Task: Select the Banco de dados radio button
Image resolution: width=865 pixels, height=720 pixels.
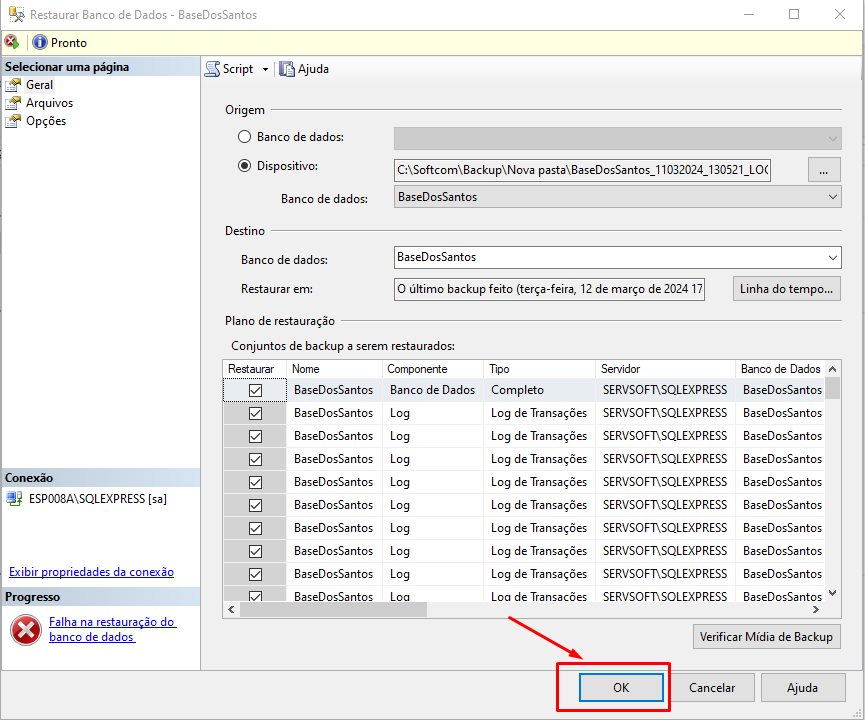Action: pyautogui.click(x=244, y=137)
